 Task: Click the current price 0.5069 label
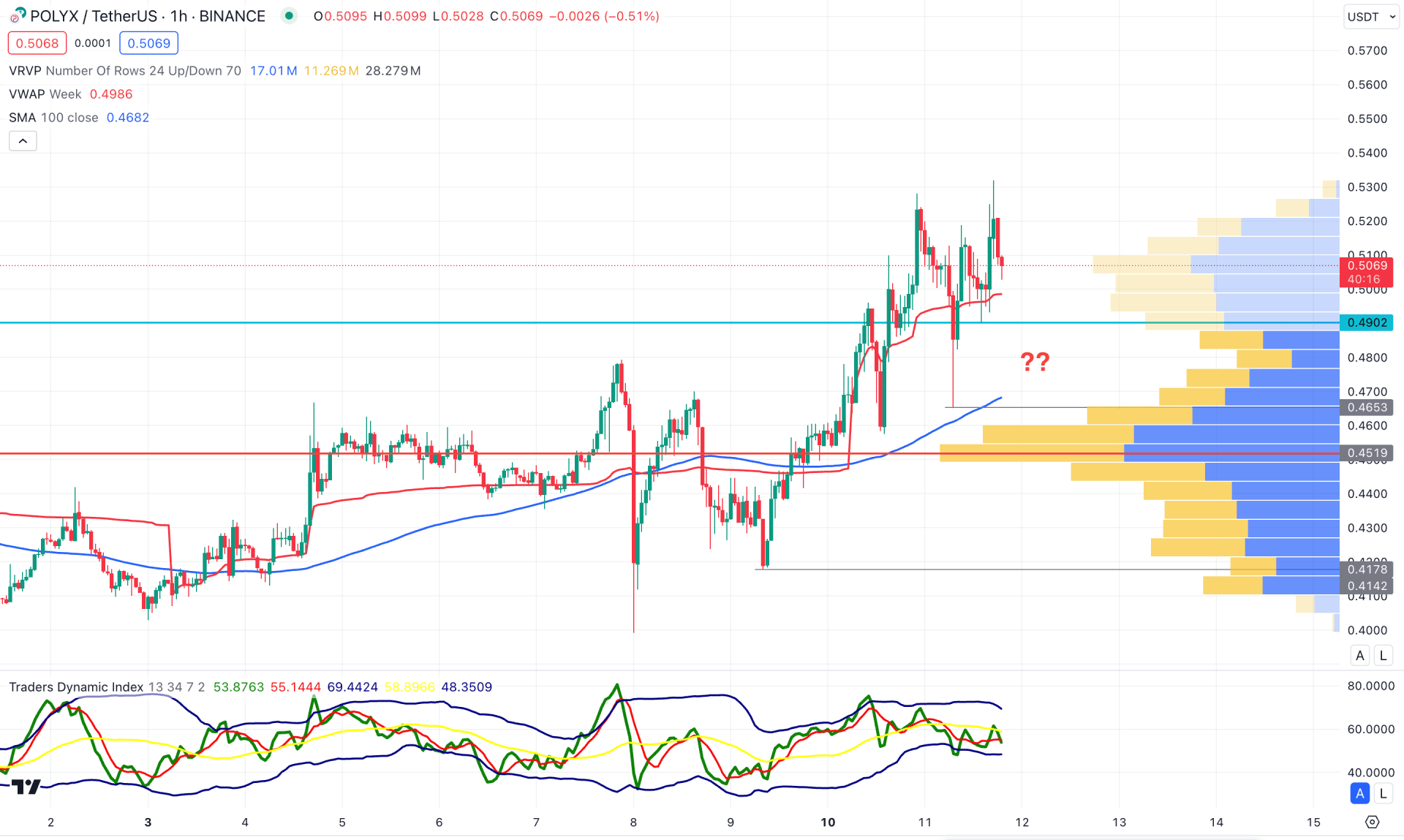point(1367,272)
